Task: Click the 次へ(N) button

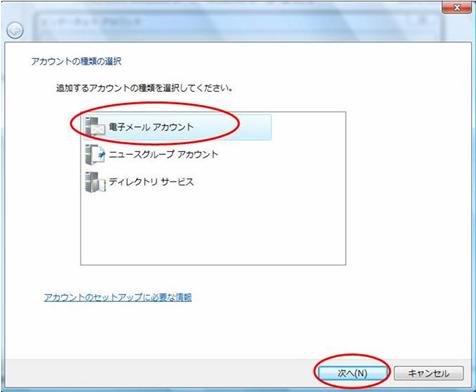Action: pyautogui.click(x=352, y=373)
